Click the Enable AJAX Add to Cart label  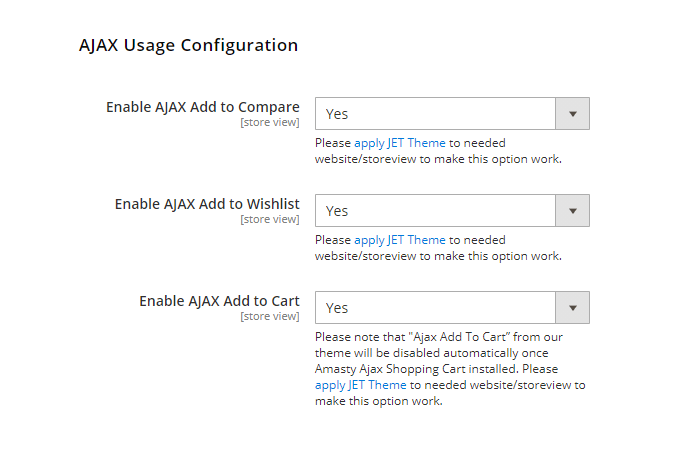[x=219, y=301]
